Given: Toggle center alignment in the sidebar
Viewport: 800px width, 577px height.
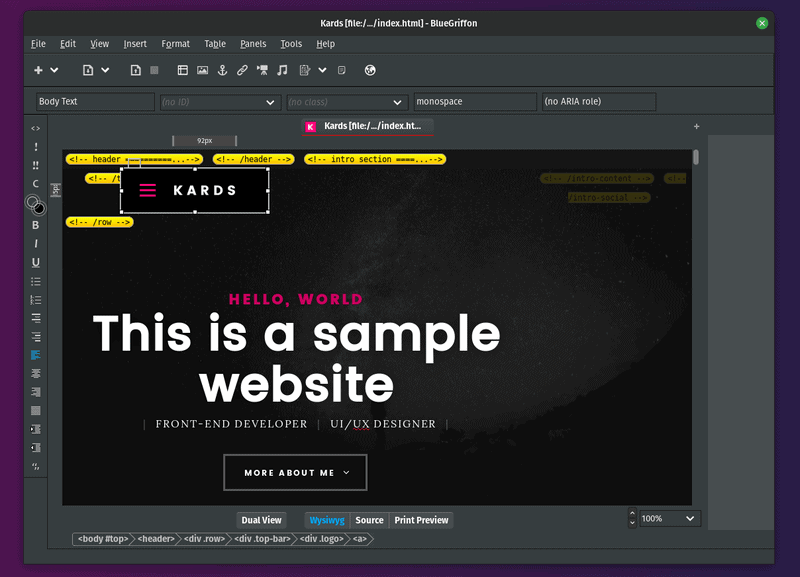Looking at the screenshot, I should pos(35,373).
